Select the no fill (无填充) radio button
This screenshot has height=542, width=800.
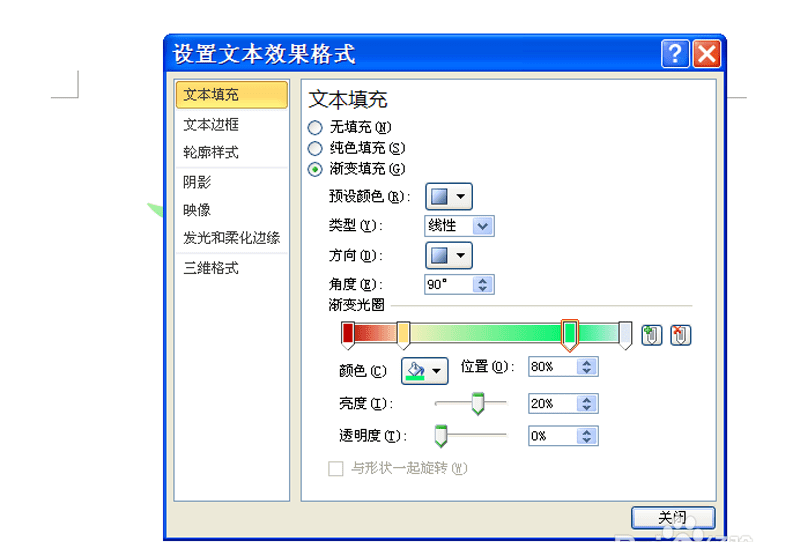(315, 127)
